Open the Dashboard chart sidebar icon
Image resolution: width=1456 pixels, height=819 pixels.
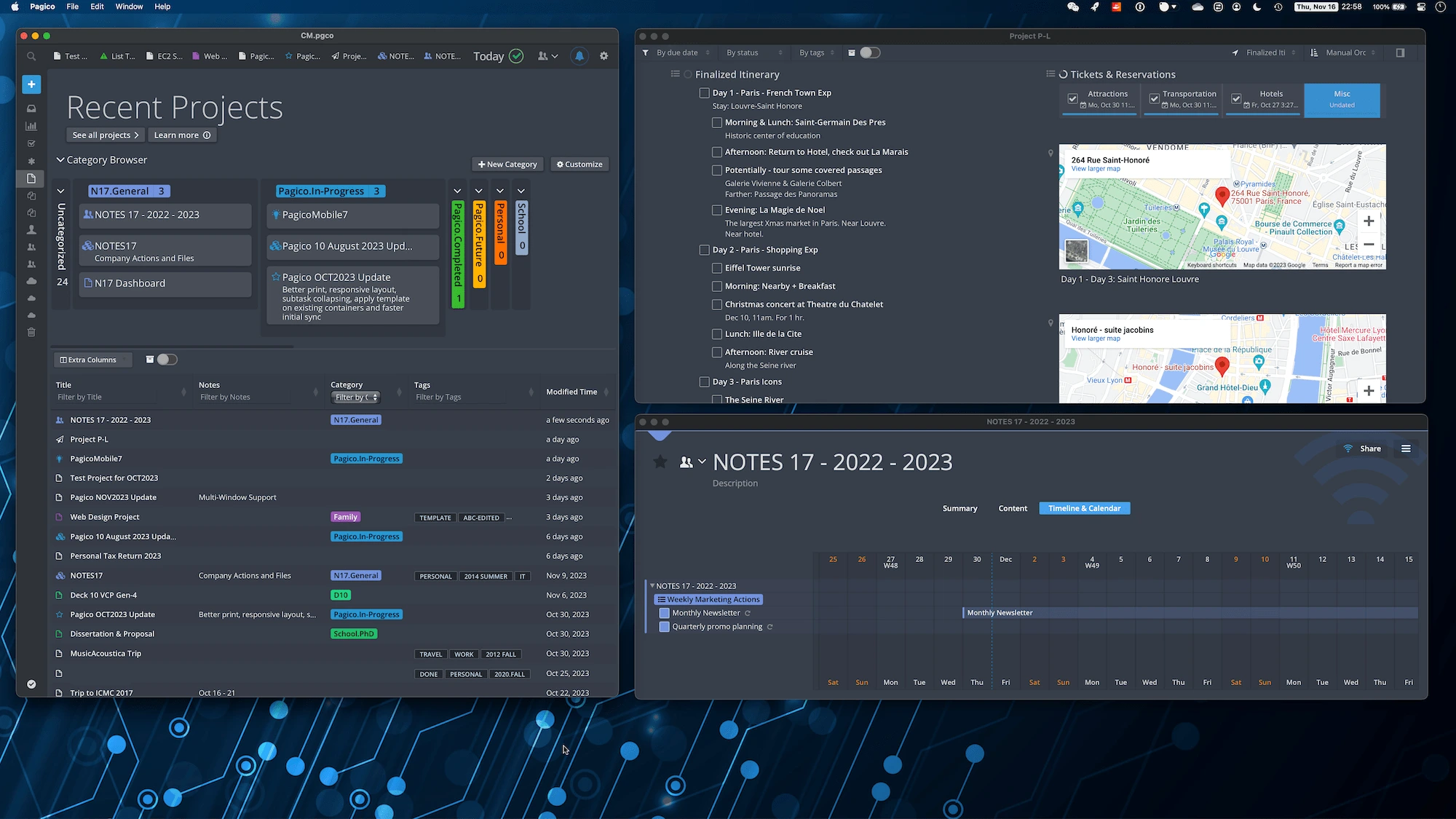click(x=31, y=126)
